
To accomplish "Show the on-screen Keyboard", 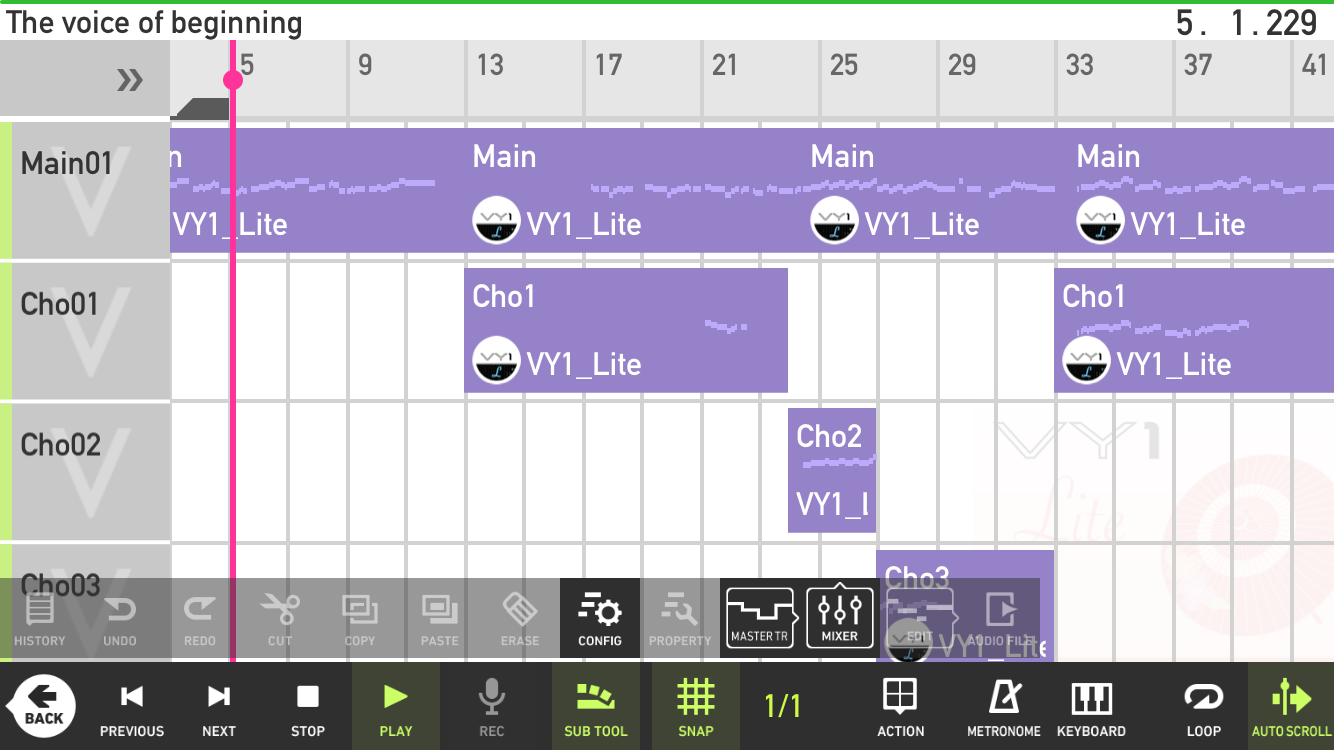I will 1091,707.
